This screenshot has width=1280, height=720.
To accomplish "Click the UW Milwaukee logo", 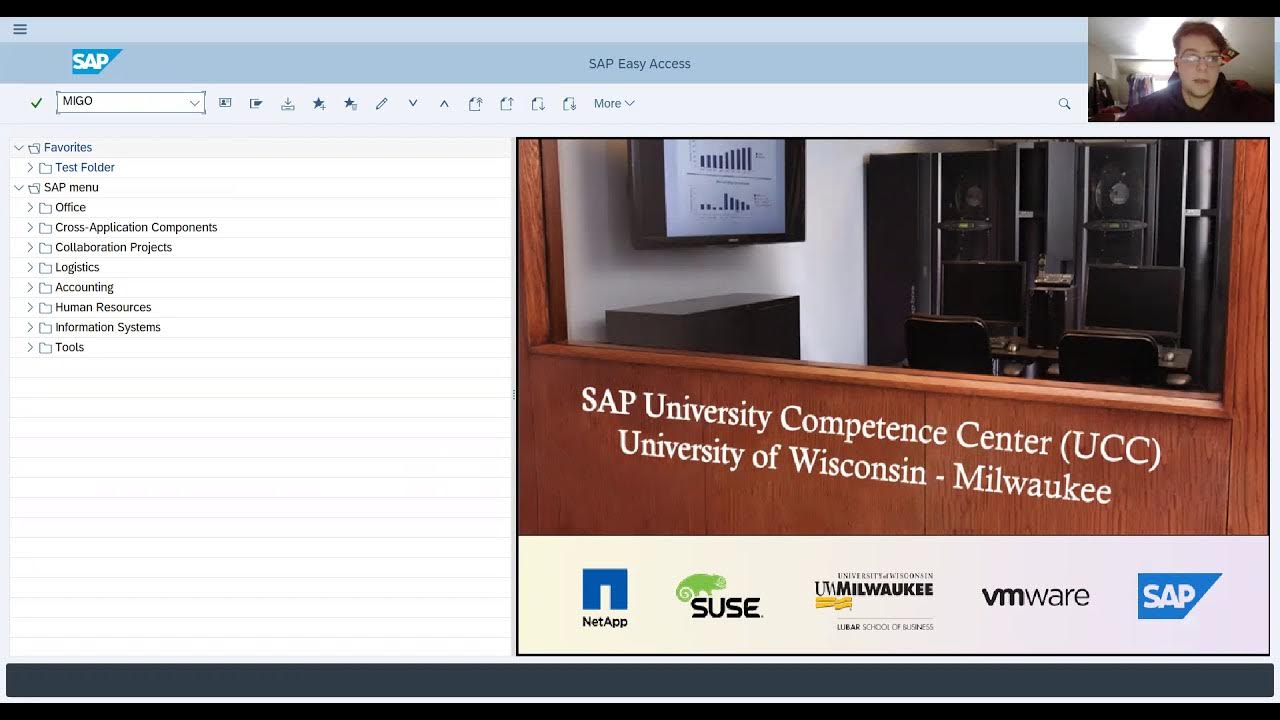I will (x=874, y=601).
